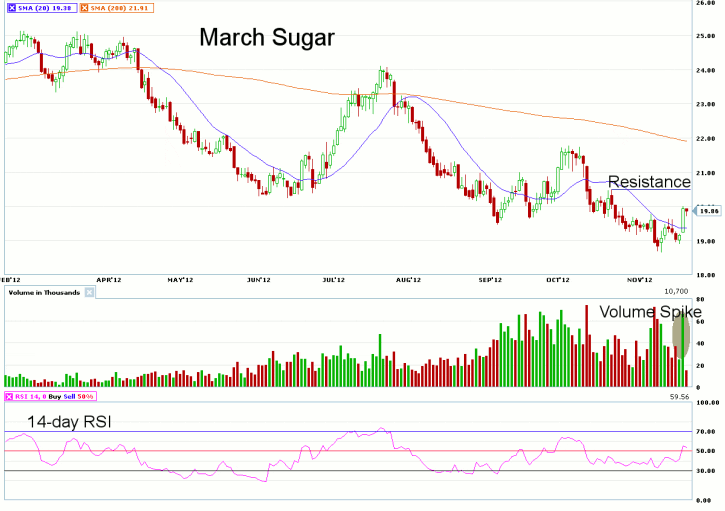Select the shaded volume spike ellipse marker
Image resolution: width=725 pixels, height=511 pixels.
[x=684, y=335]
